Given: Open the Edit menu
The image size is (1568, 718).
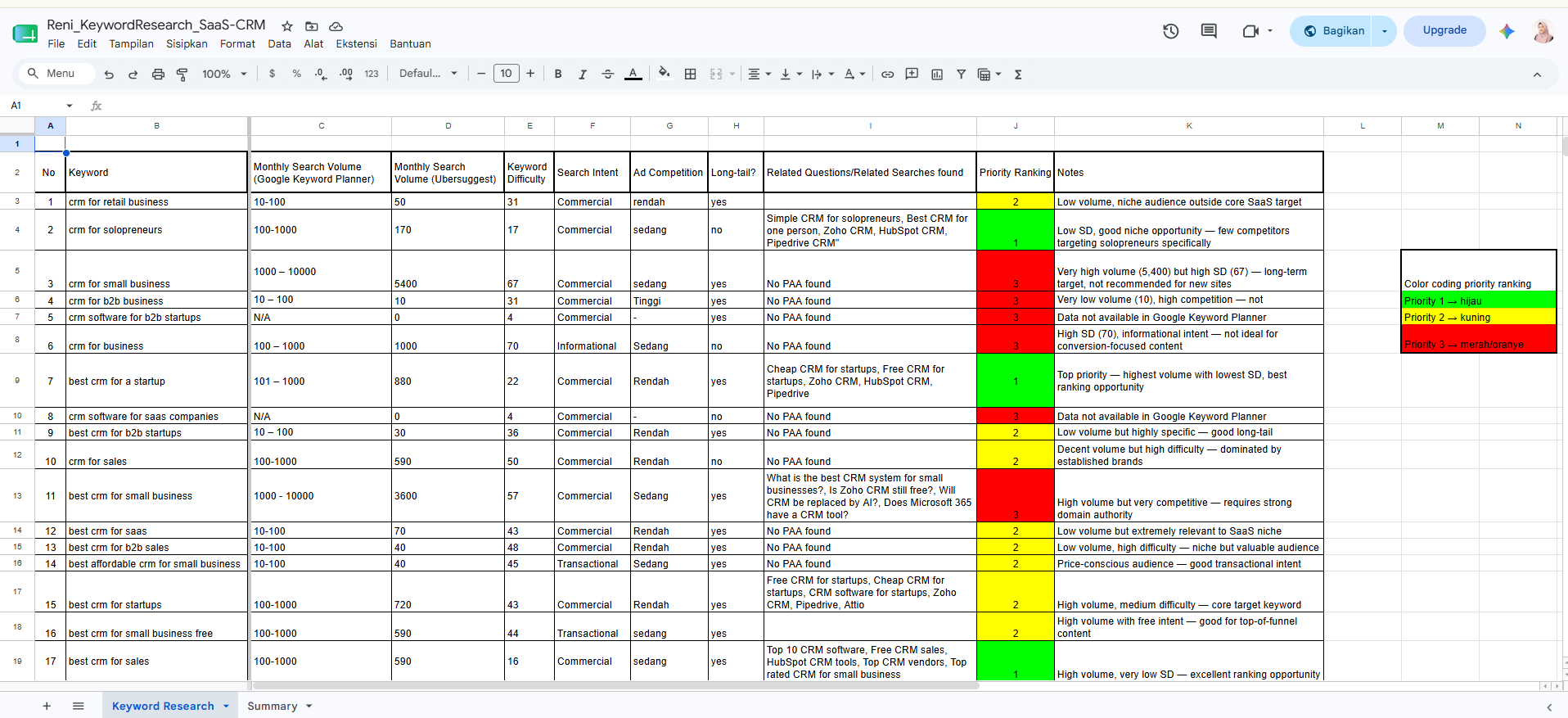Looking at the screenshot, I should click(x=87, y=44).
